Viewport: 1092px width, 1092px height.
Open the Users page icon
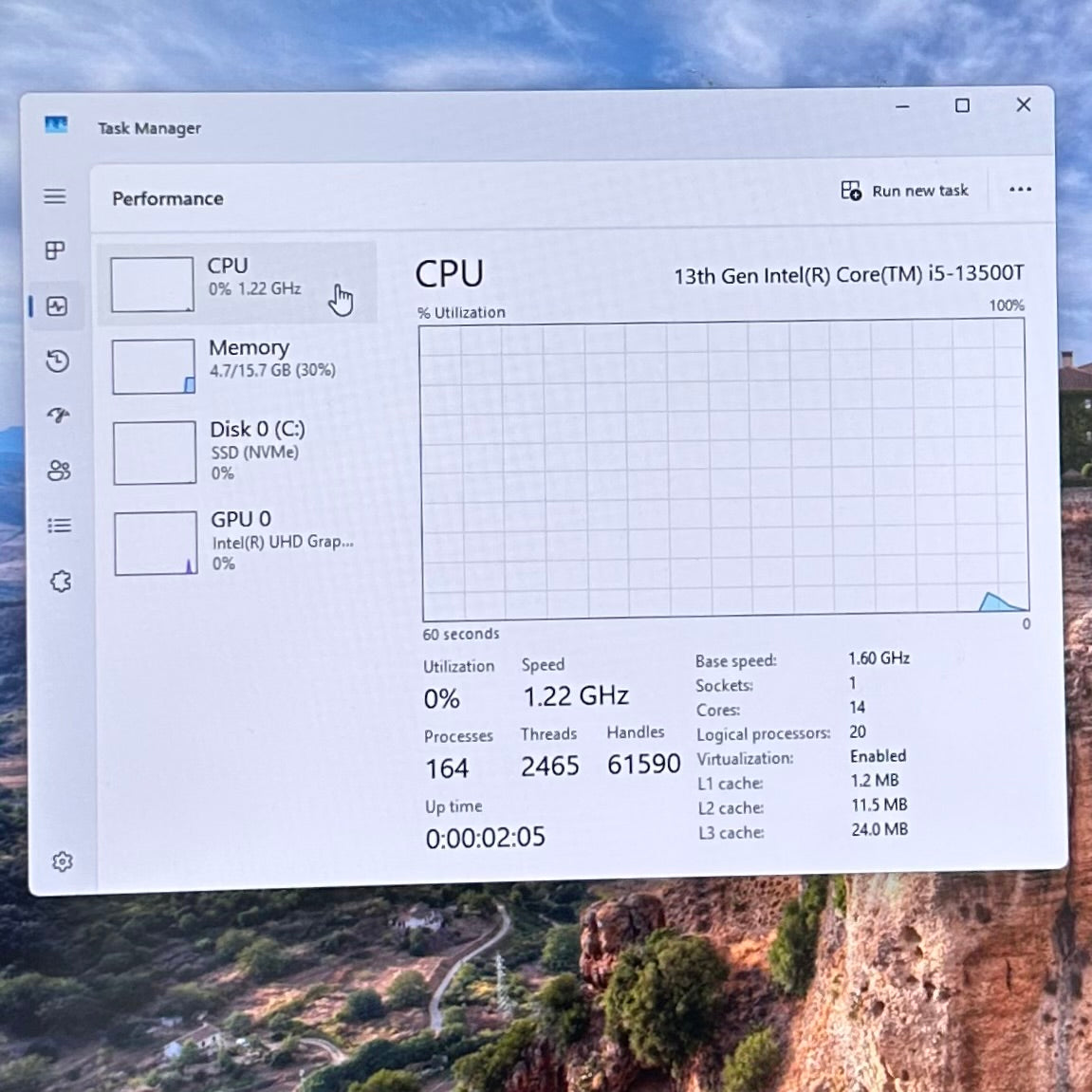click(x=59, y=471)
